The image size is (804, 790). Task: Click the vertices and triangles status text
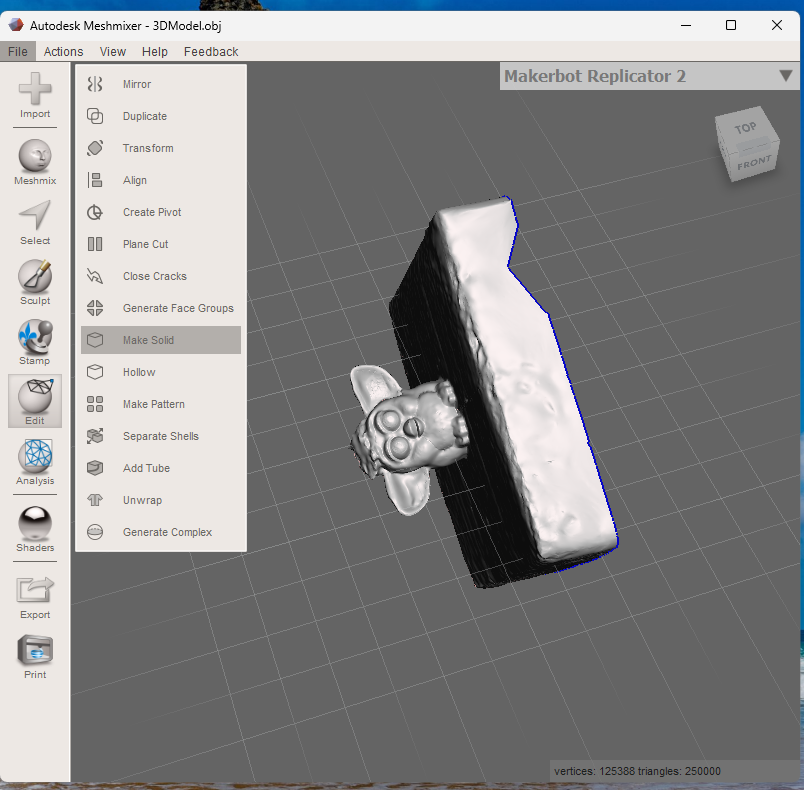[x=637, y=771]
